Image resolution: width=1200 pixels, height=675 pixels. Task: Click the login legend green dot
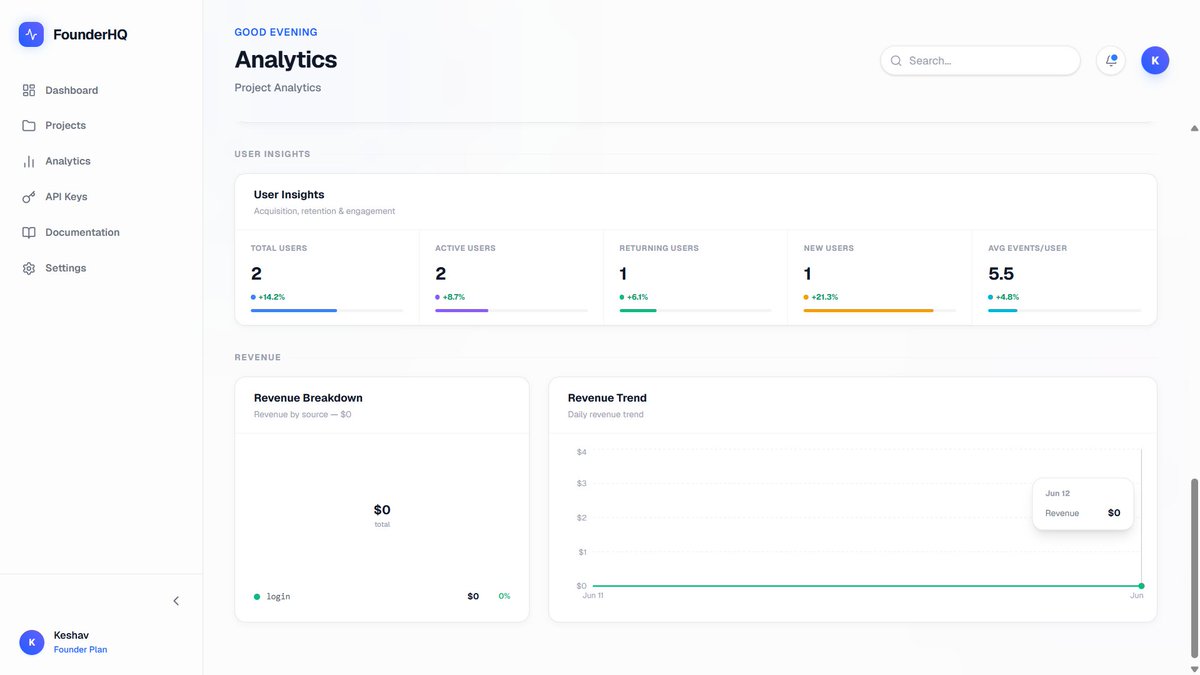[257, 597]
